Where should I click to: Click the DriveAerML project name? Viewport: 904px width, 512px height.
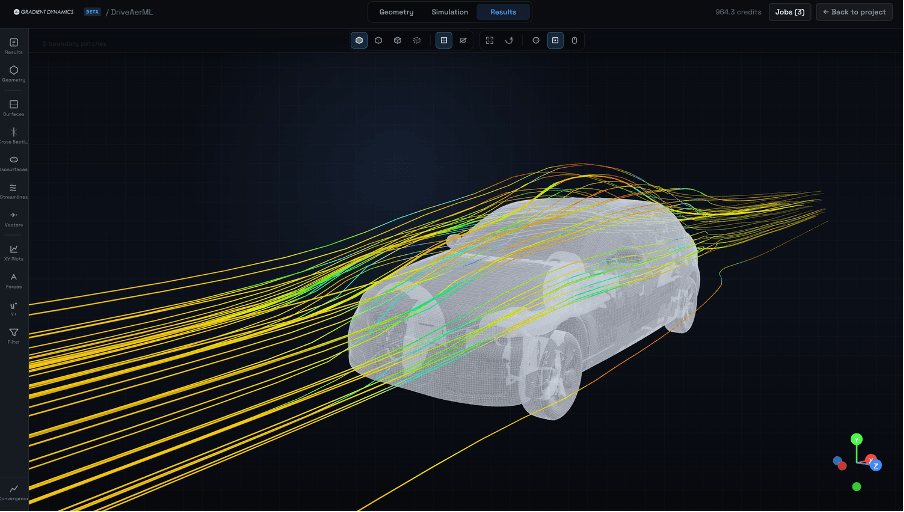pyautogui.click(x=131, y=12)
